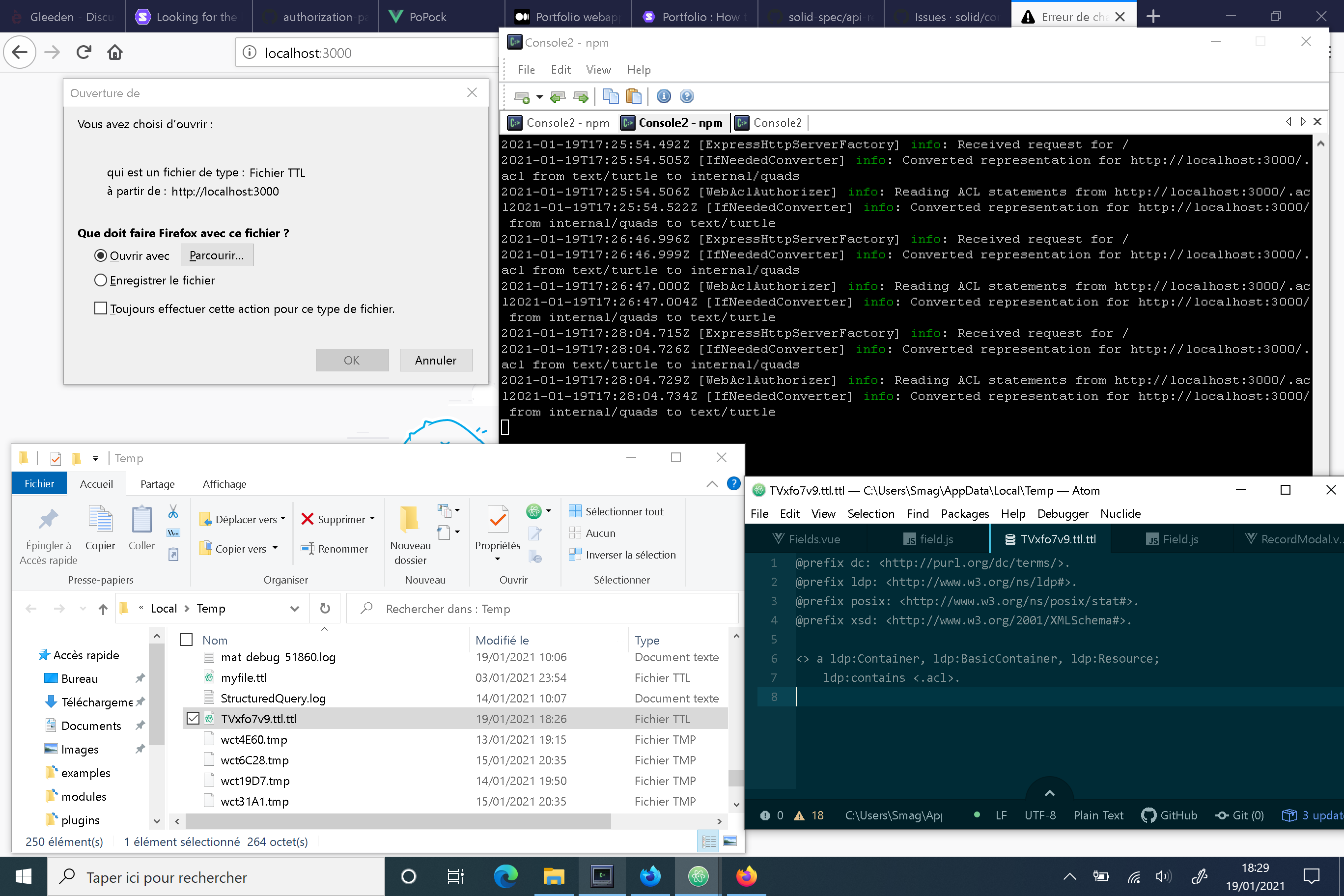
Task: Open a new Firefox tab with plus icon
Action: [x=1153, y=17]
